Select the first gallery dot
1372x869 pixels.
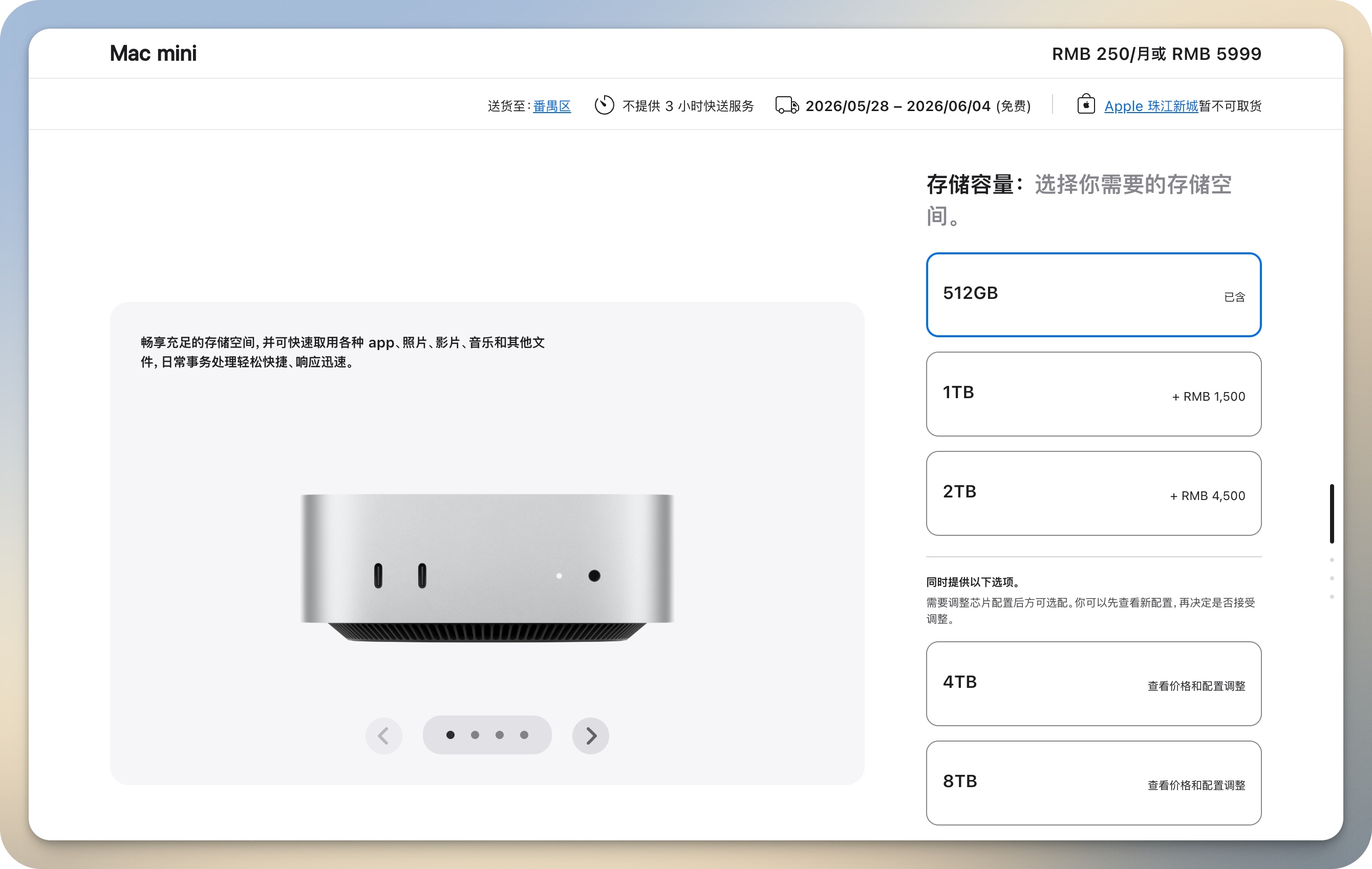coord(450,735)
